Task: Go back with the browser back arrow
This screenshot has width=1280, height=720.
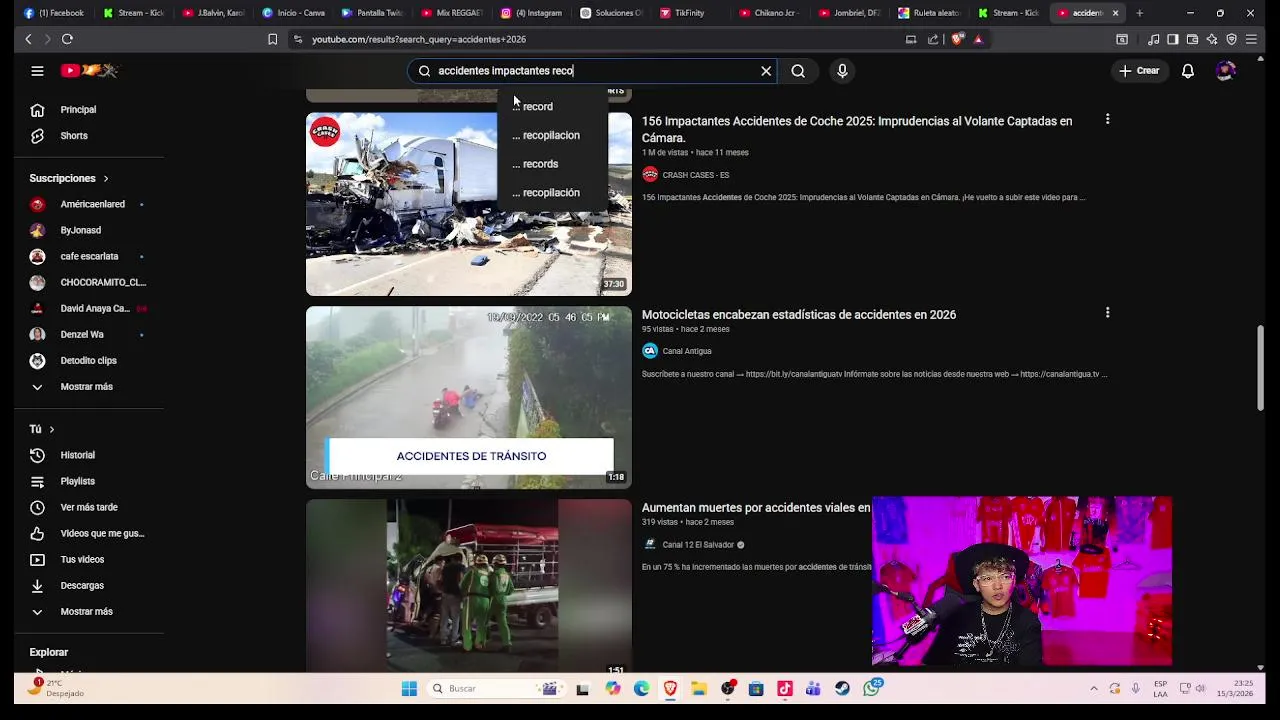Action: click(28, 39)
